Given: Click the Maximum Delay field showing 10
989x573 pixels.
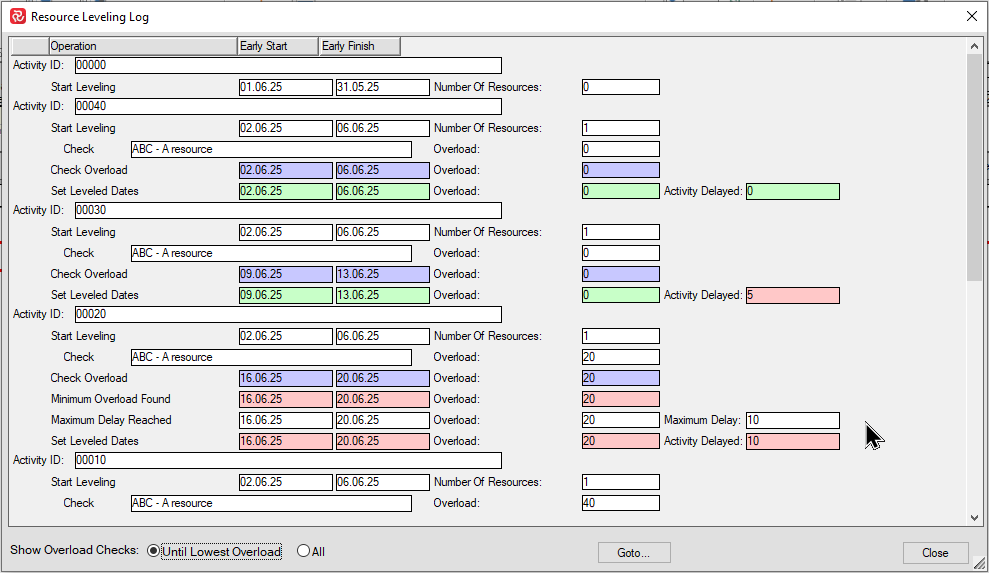Looking at the screenshot, I should click(793, 420).
